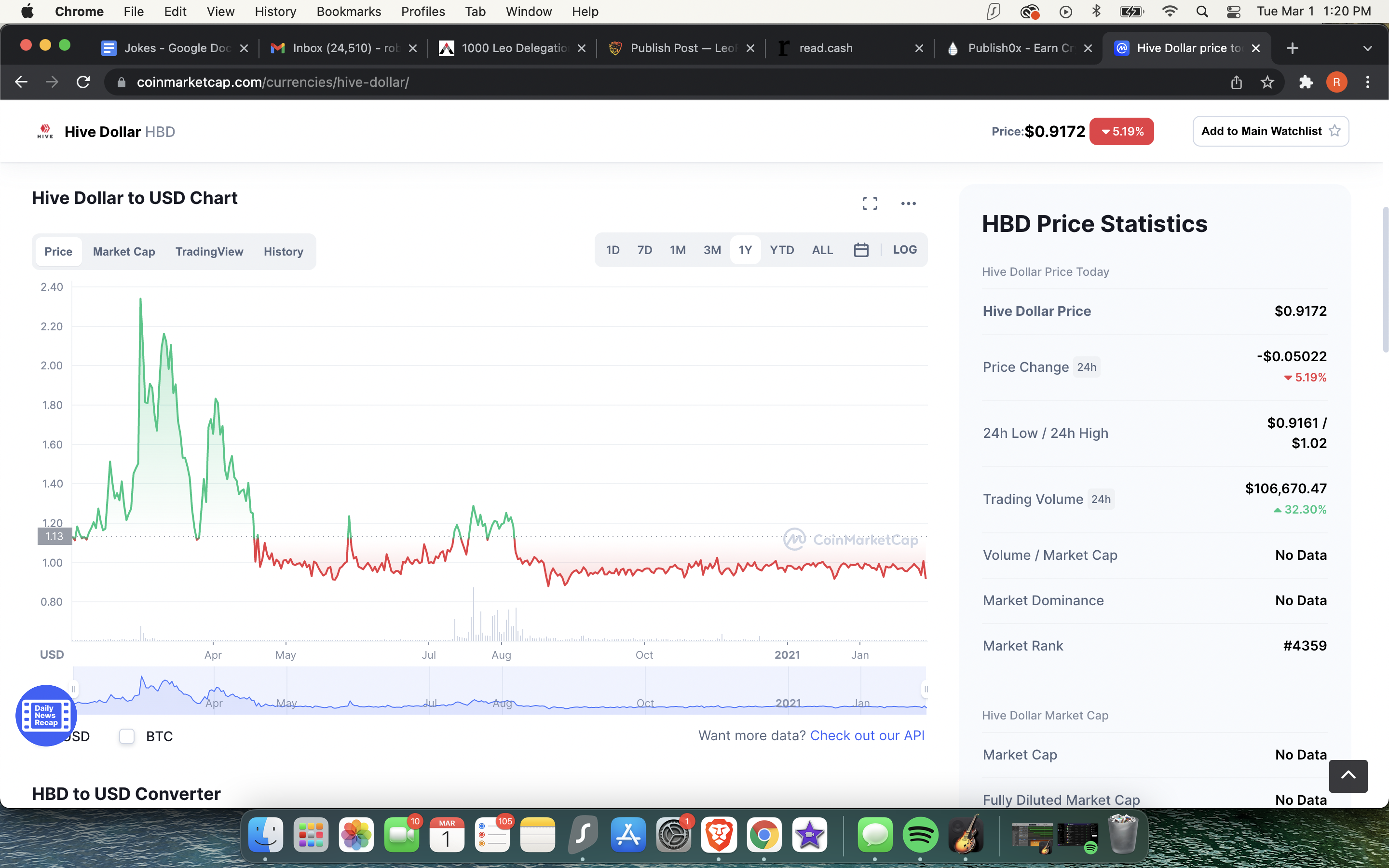Screen dimensions: 1389x868
Task: Open the date range calendar picker
Action: (861, 250)
